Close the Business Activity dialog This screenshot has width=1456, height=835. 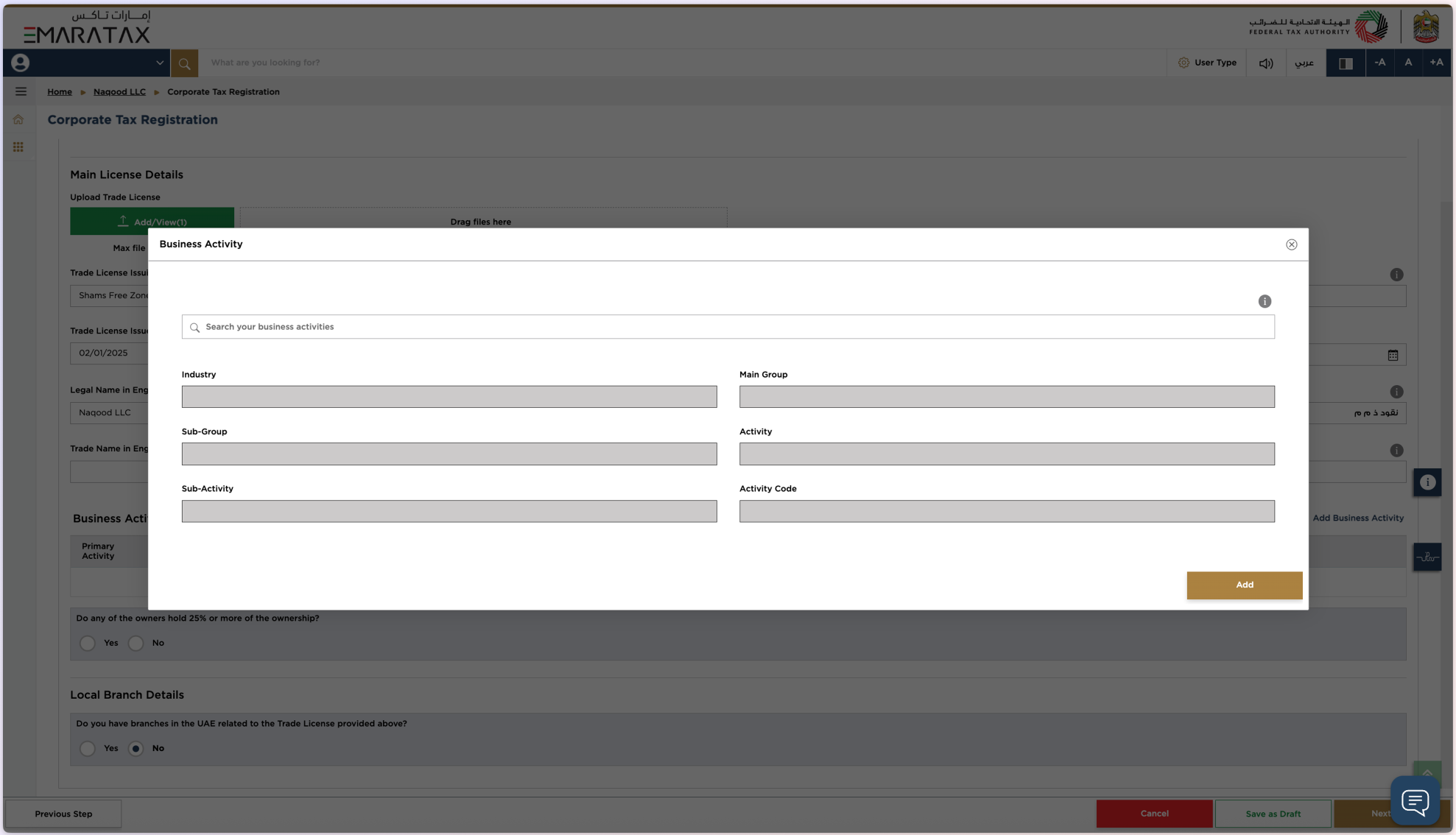coord(1291,244)
